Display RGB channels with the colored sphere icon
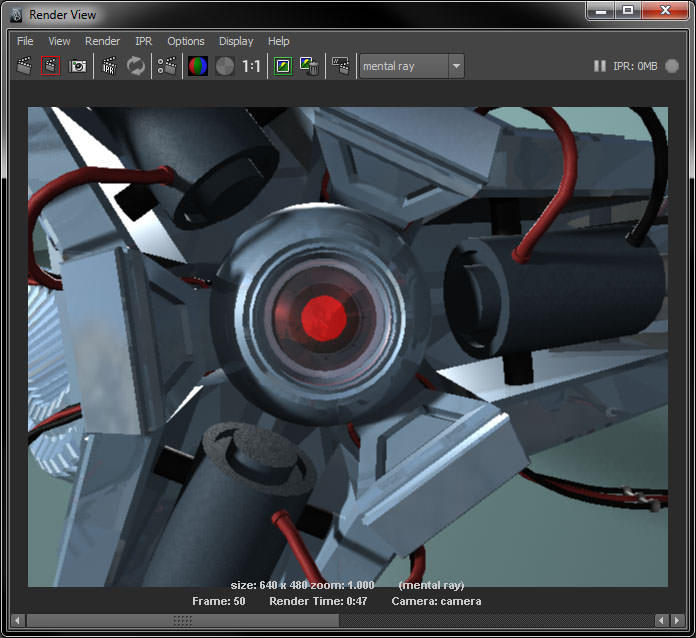 (x=198, y=66)
